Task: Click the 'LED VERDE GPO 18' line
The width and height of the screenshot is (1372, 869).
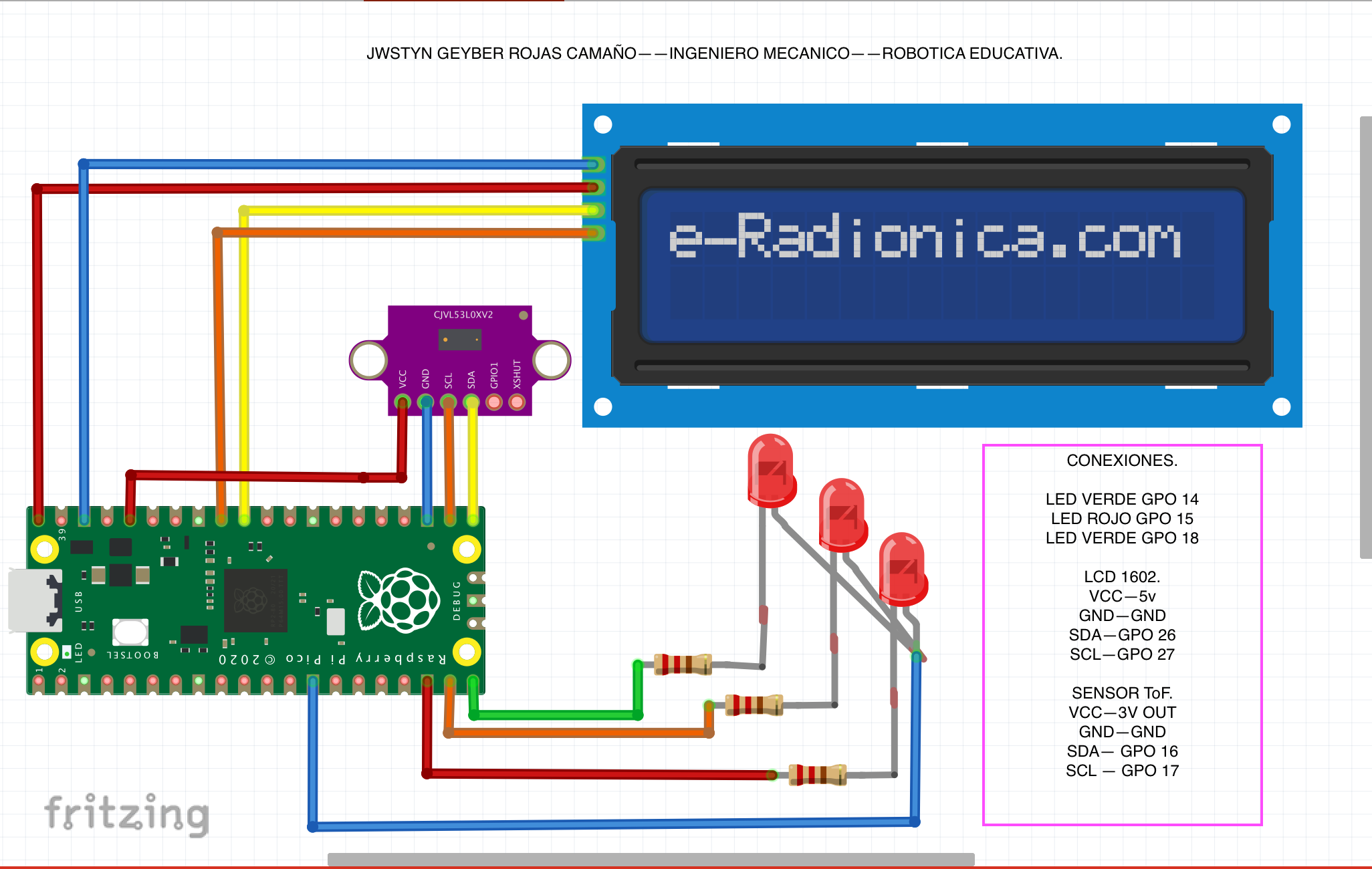Action: pyautogui.click(x=1122, y=538)
